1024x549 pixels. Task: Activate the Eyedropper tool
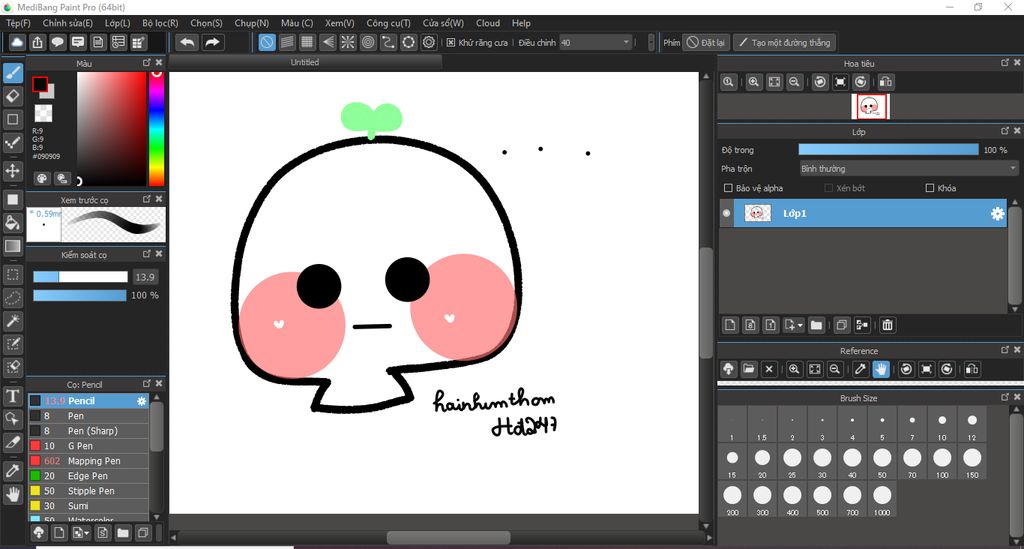pos(13,470)
